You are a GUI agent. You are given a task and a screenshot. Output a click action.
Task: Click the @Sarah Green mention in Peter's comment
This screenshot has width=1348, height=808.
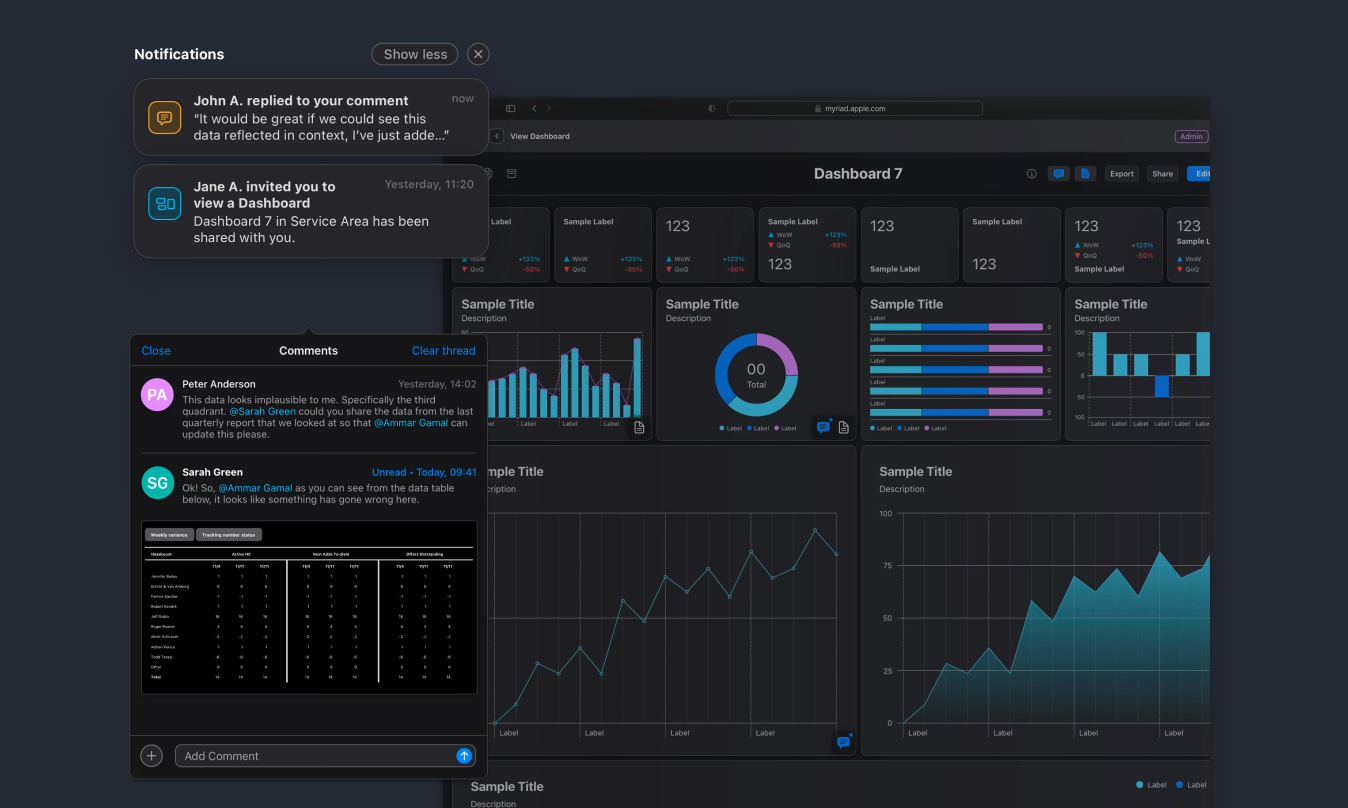tap(263, 411)
